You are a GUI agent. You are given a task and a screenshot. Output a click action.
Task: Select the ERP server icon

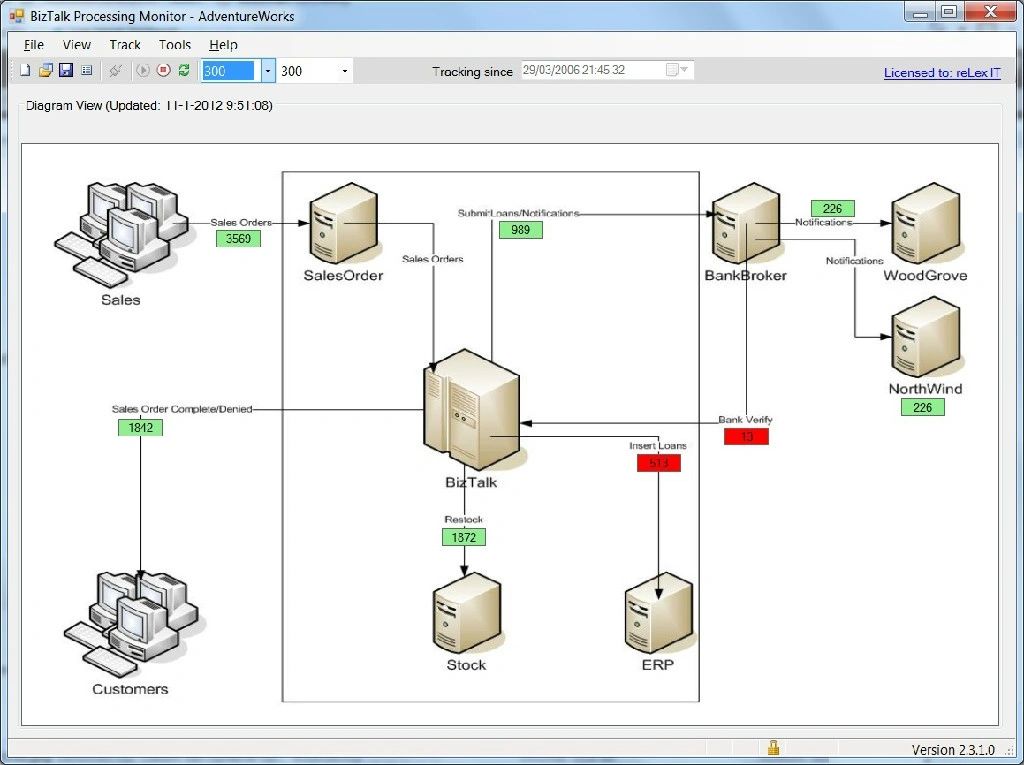point(658,613)
